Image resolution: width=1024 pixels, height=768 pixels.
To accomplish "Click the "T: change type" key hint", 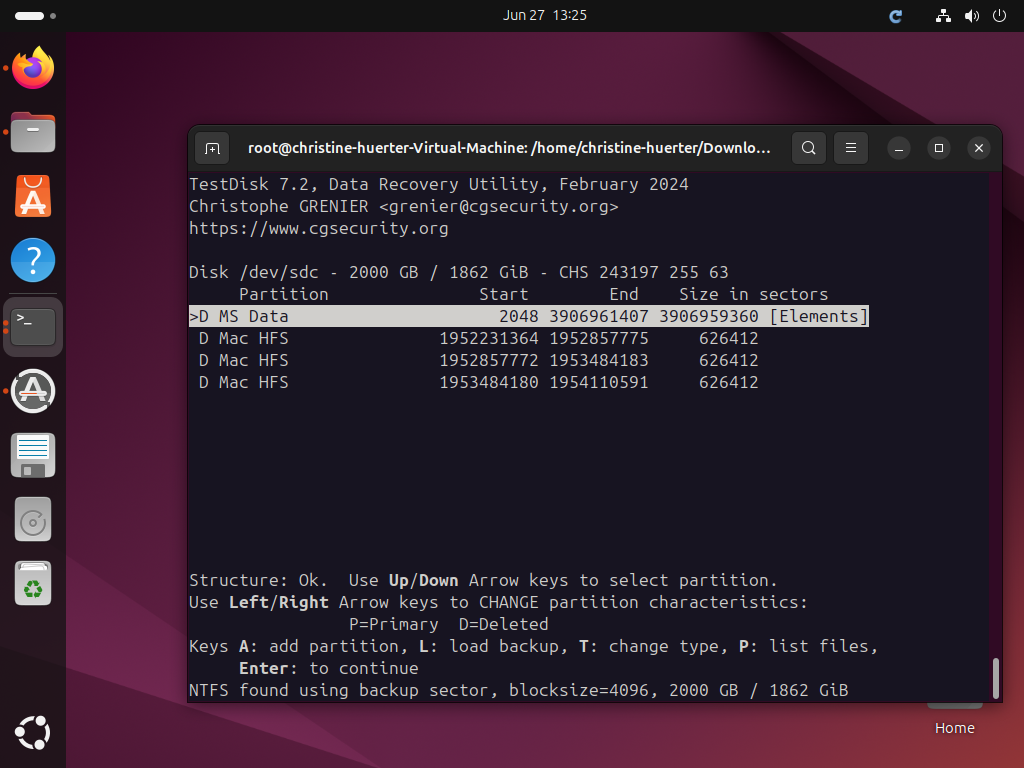I will (x=654, y=647).
